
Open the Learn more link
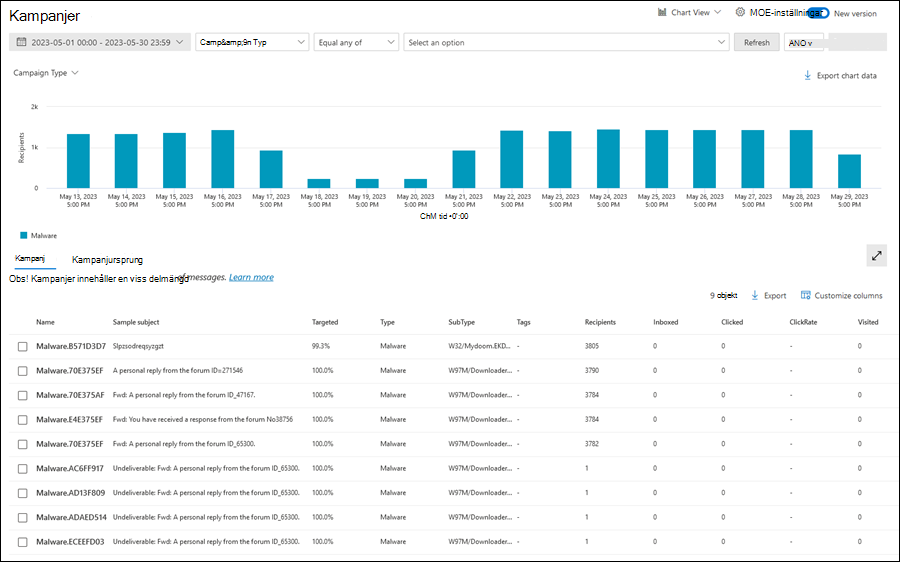[251, 277]
